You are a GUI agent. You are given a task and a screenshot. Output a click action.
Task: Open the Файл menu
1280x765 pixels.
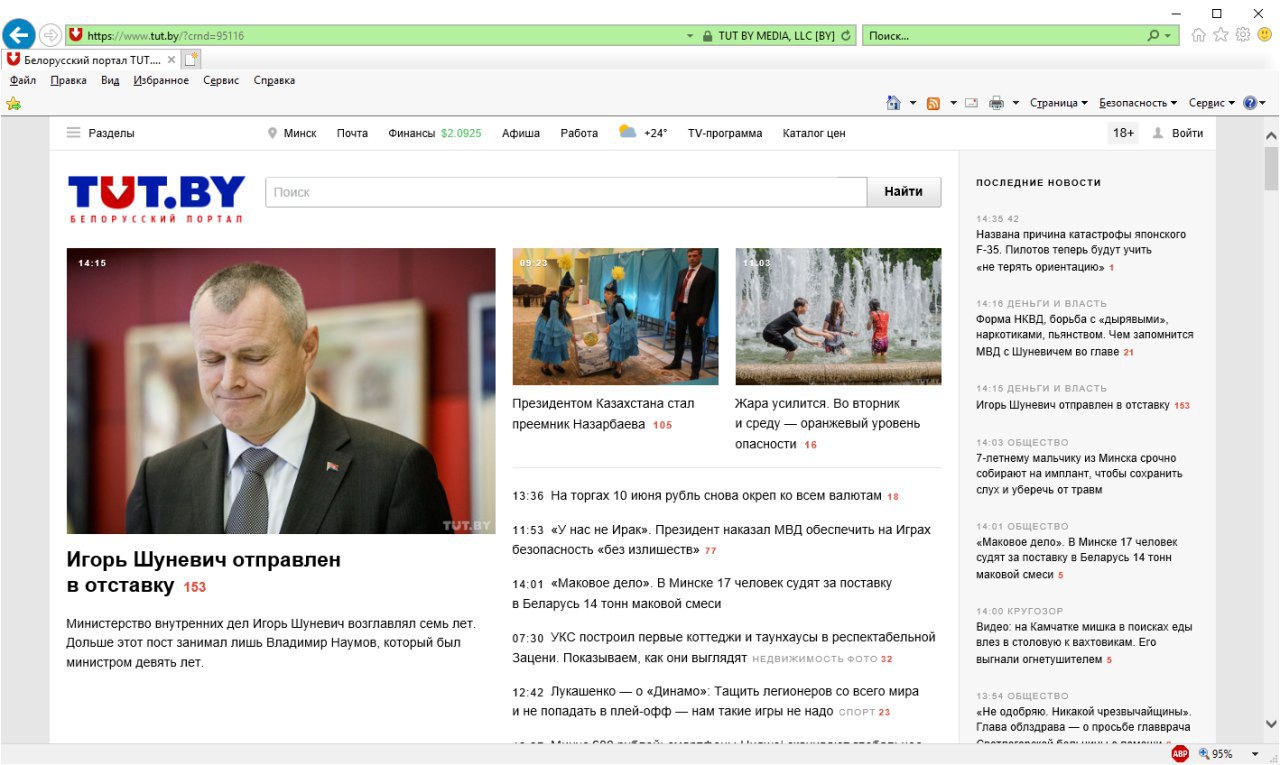23,81
